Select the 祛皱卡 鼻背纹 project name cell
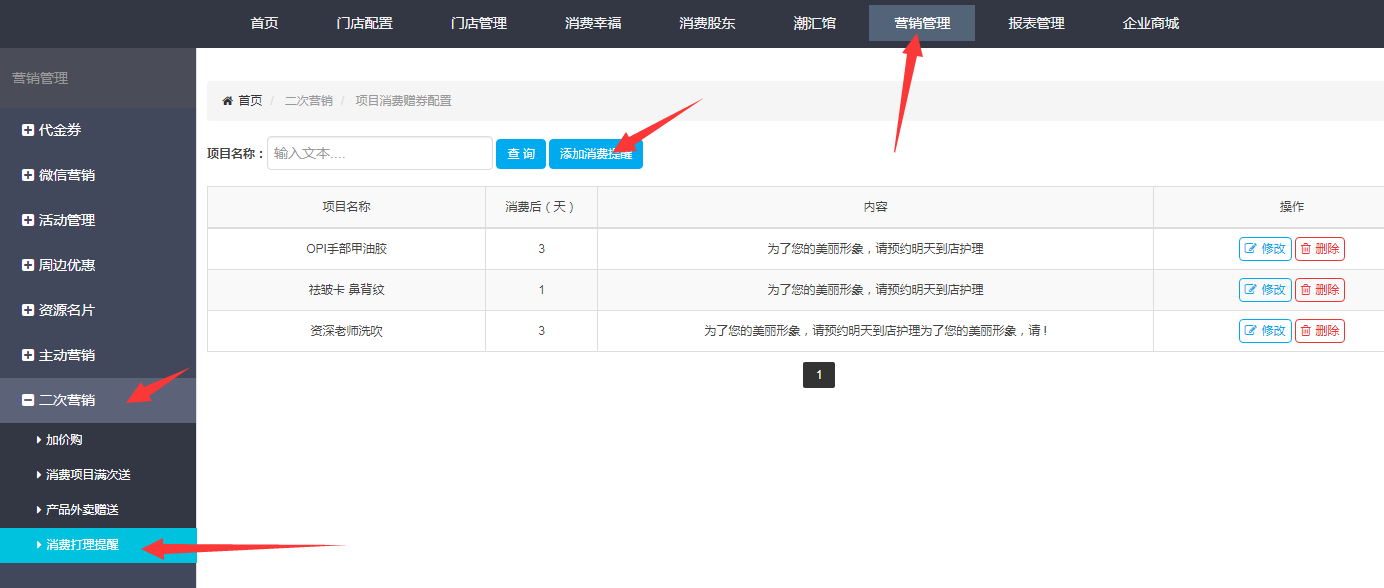 [346, 290]
